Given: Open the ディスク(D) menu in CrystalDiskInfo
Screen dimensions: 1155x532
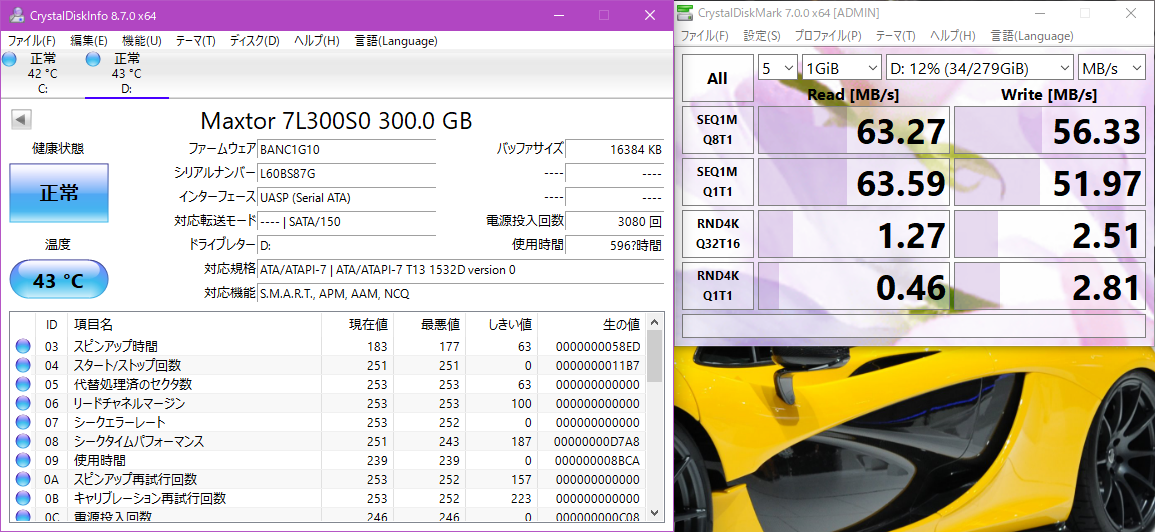Looking at the screenshot, I should click(x=254, y=41).
